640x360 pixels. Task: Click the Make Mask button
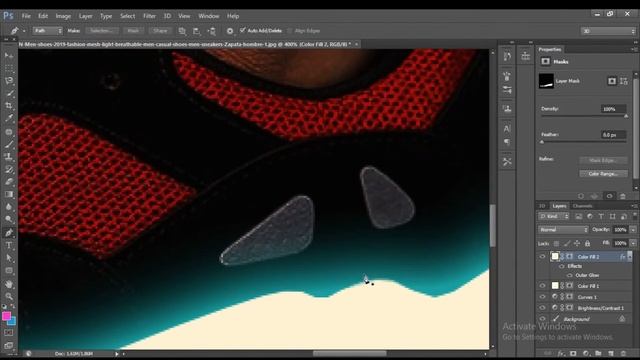pos(133,31)
